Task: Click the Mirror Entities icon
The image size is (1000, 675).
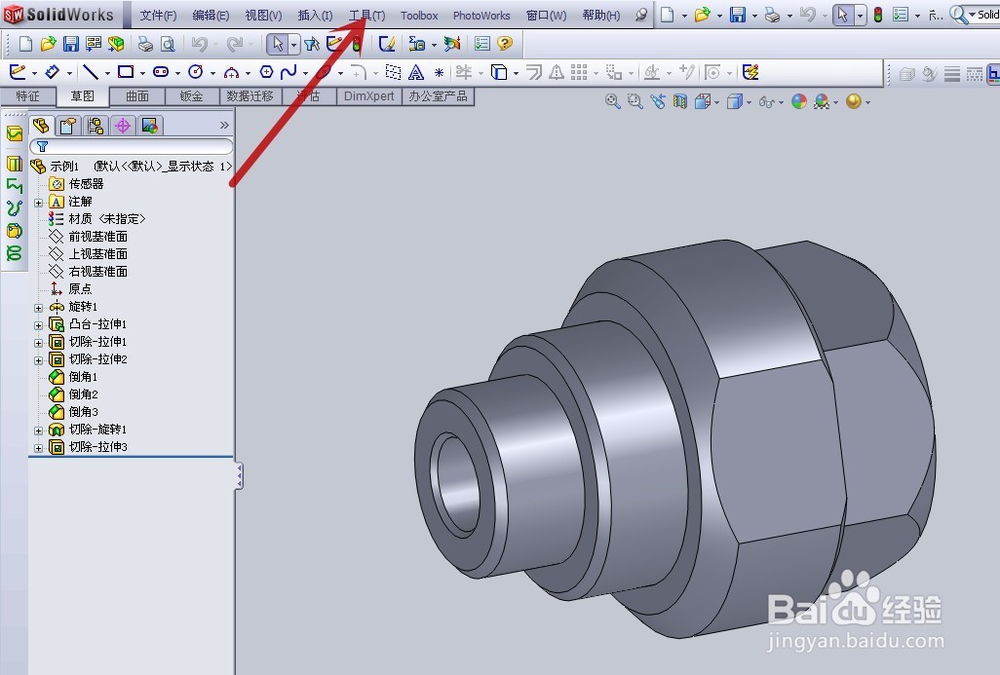Action: point(556,72)
